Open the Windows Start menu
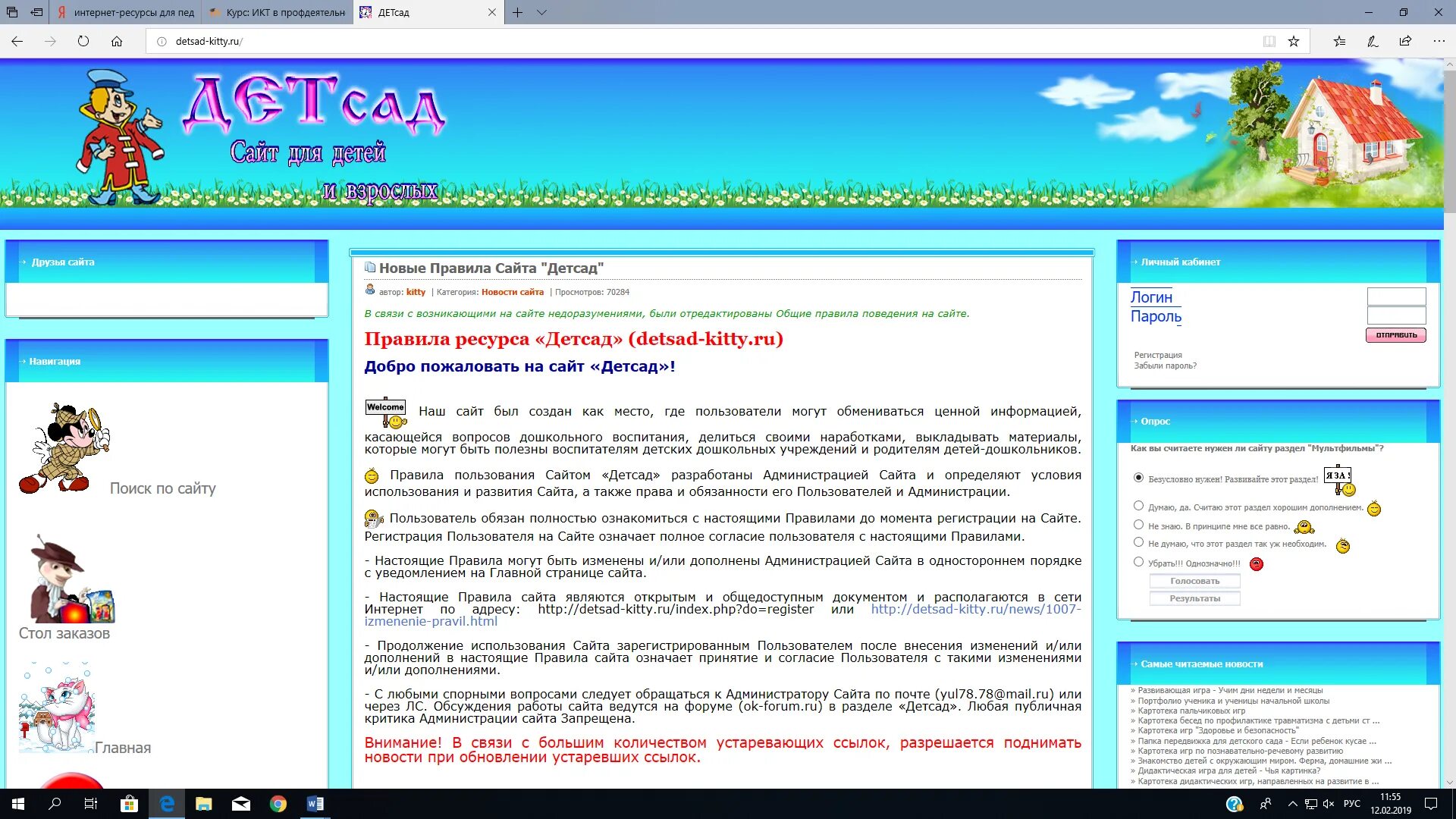Viewport: 1456px width, 819px height. (18, 804)
